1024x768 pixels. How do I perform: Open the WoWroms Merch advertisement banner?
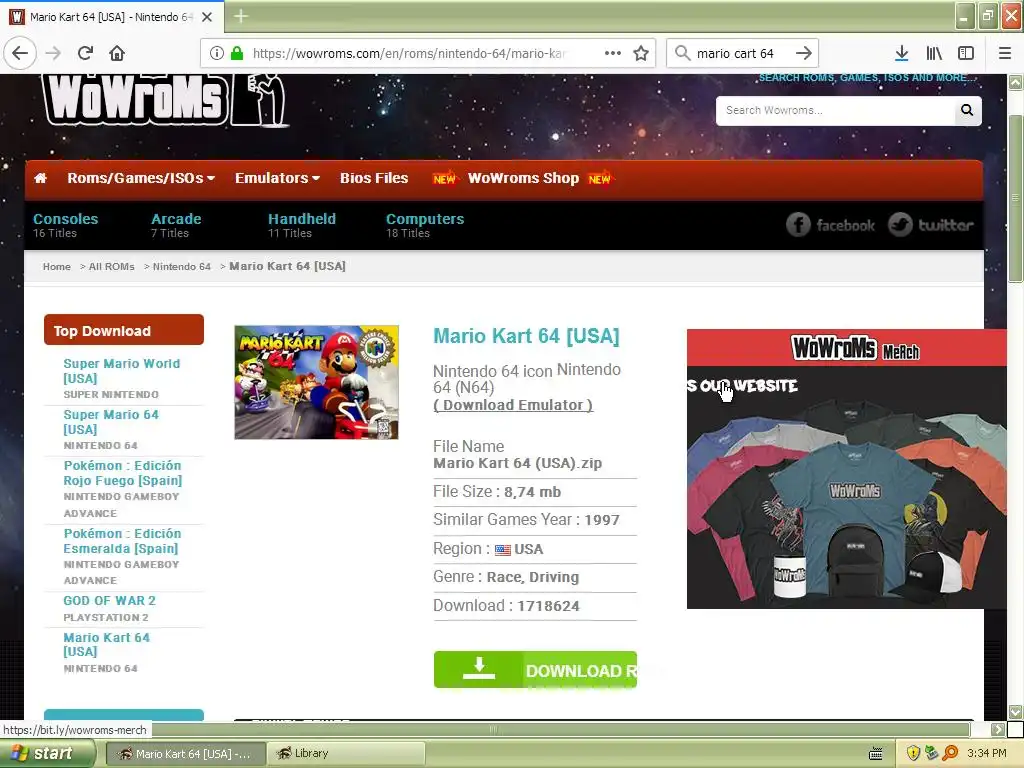pyautogui.click(x=846, y=469)
